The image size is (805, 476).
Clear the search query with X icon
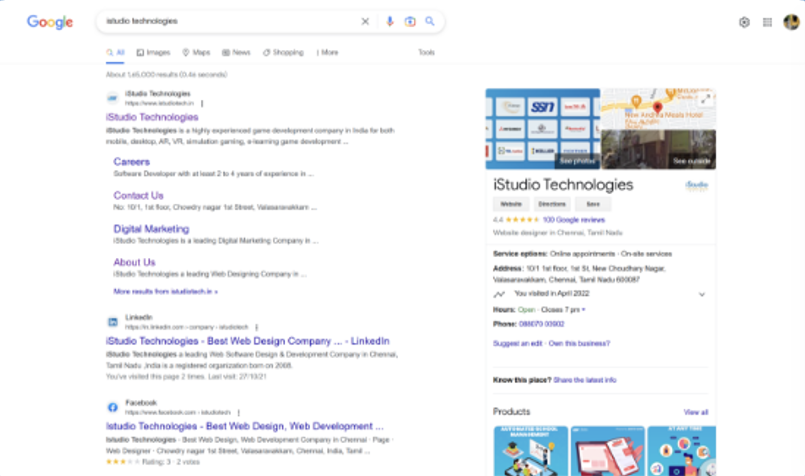point(365,22)
